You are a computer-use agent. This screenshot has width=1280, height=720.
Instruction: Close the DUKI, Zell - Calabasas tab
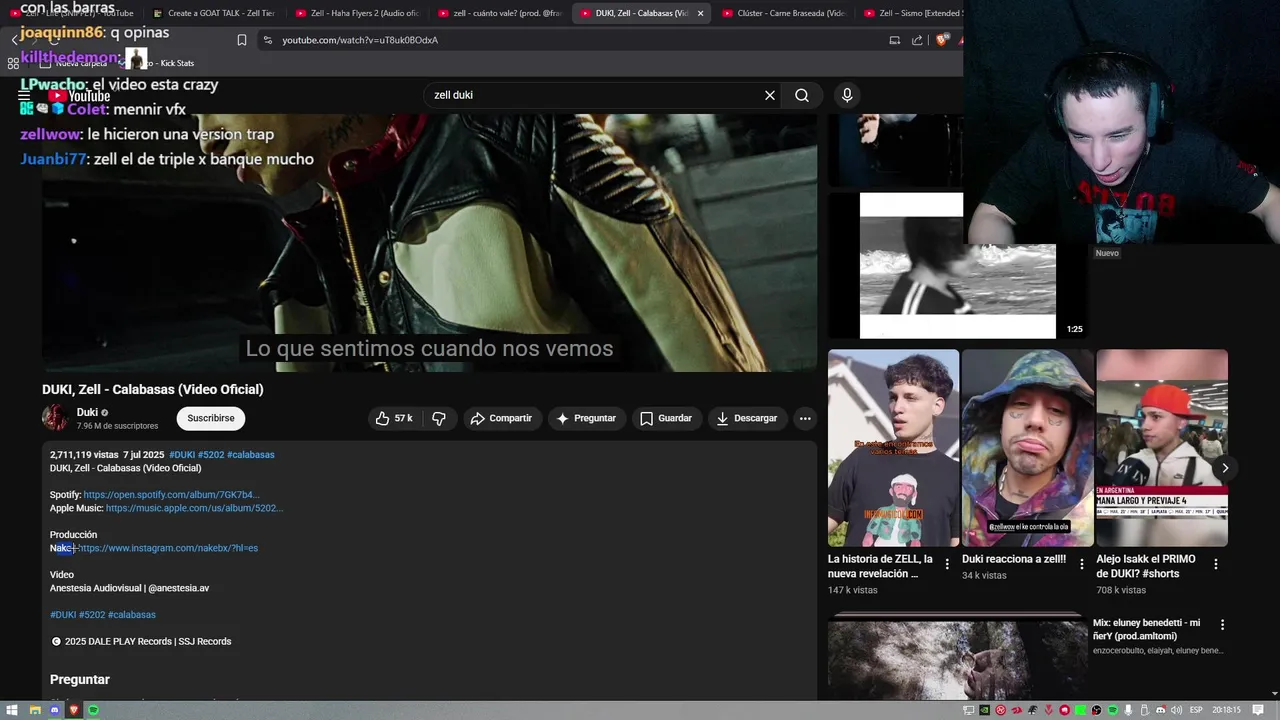pos(700,13)
